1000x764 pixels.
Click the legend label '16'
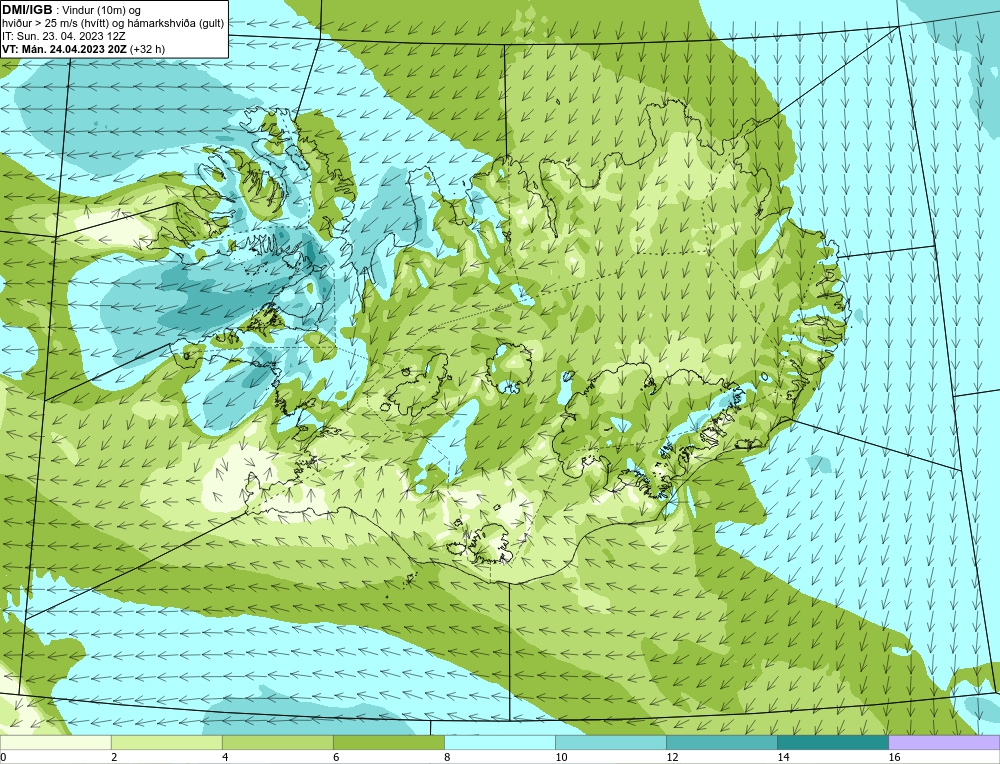894,757
